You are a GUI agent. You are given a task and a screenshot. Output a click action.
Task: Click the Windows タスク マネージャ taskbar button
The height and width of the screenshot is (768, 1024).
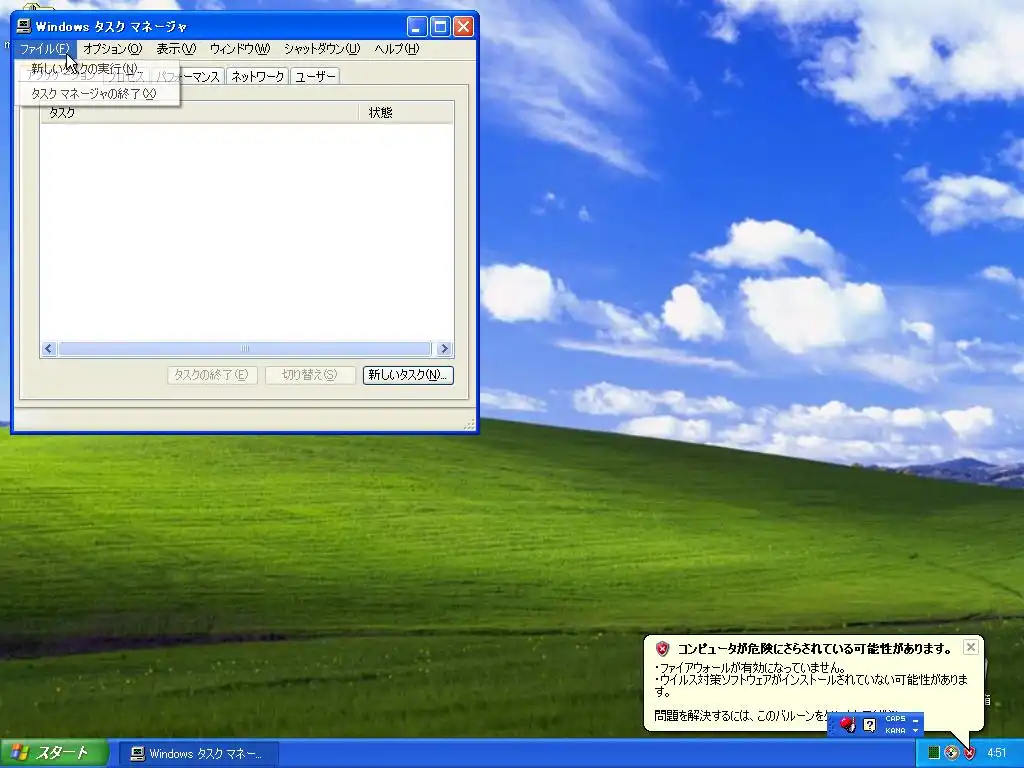tap(200, 754)
